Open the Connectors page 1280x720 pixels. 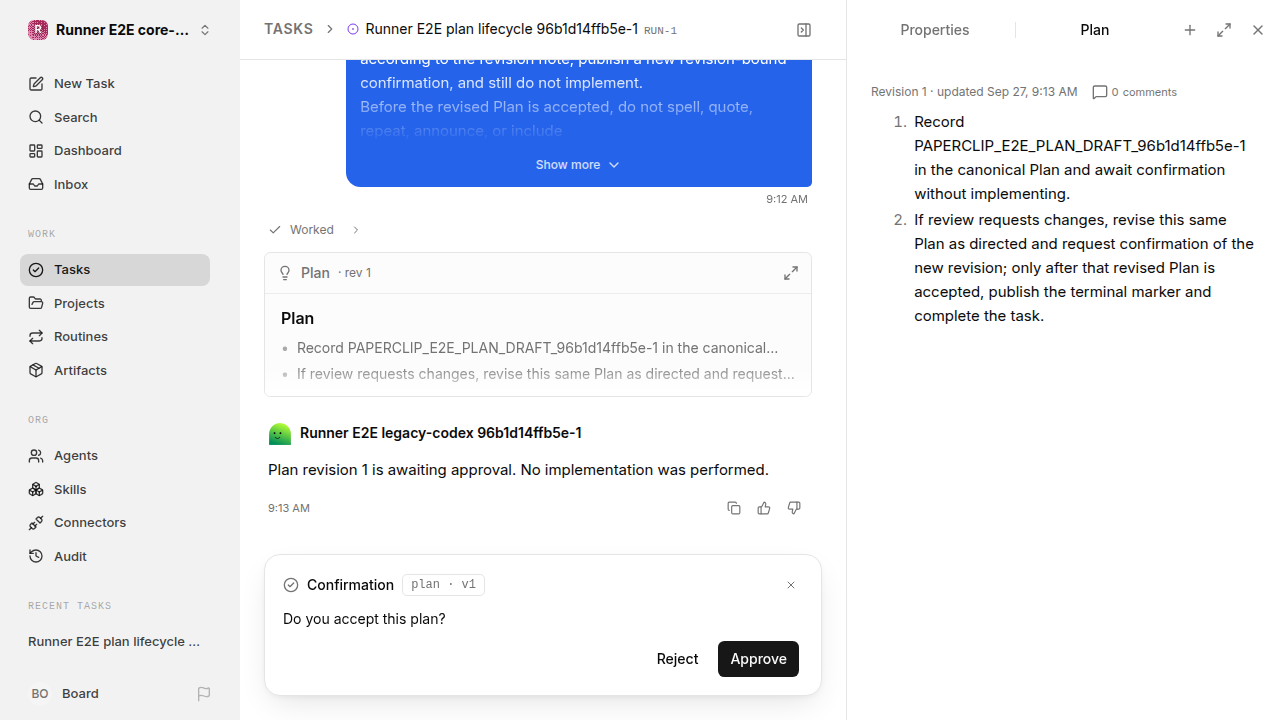115,523
